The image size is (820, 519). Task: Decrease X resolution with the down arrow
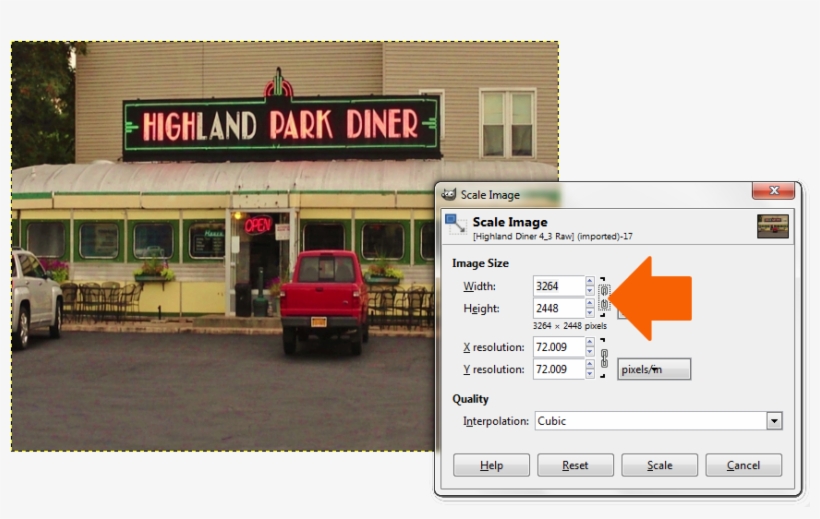[590, 352]
